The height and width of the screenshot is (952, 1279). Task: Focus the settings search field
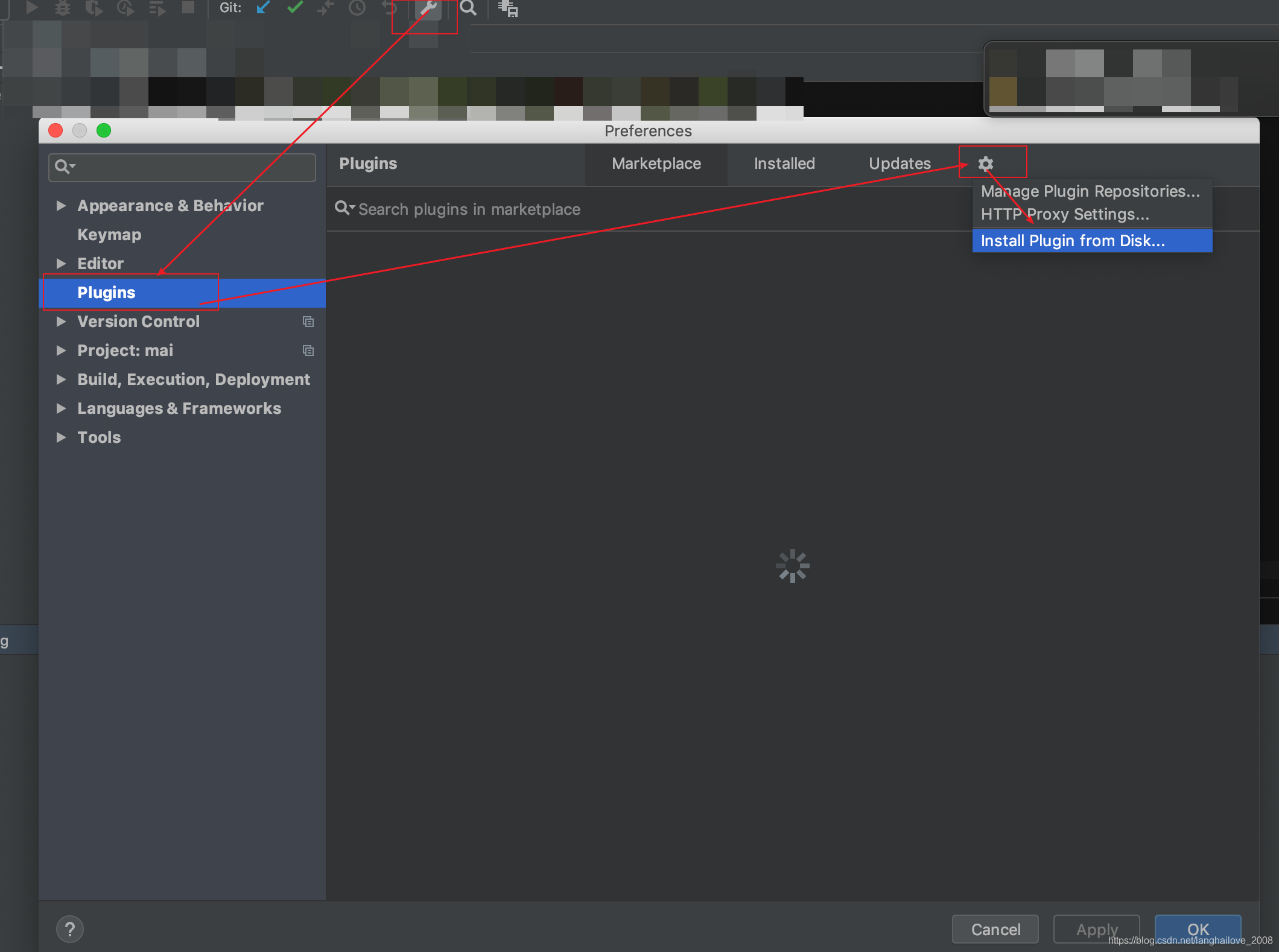[x=182, y=167]
